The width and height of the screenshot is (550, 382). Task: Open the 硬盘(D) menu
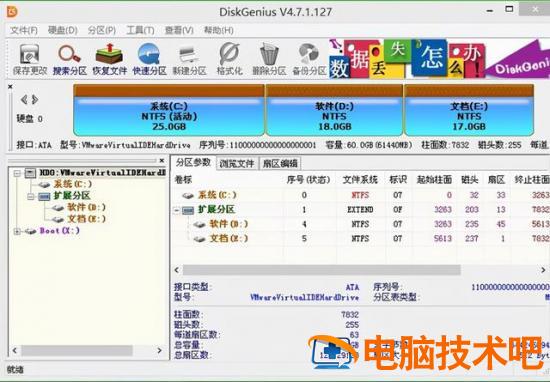[x=62, y=31]
